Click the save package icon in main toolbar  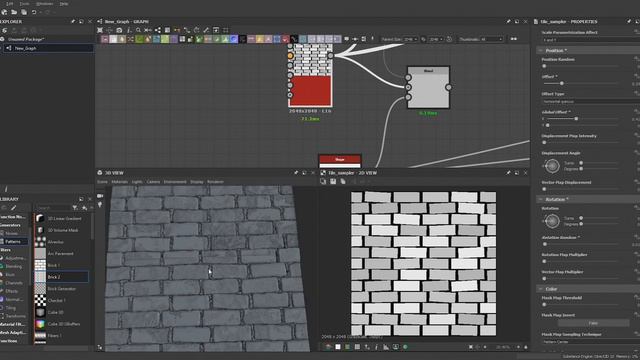tap(24, 12)
